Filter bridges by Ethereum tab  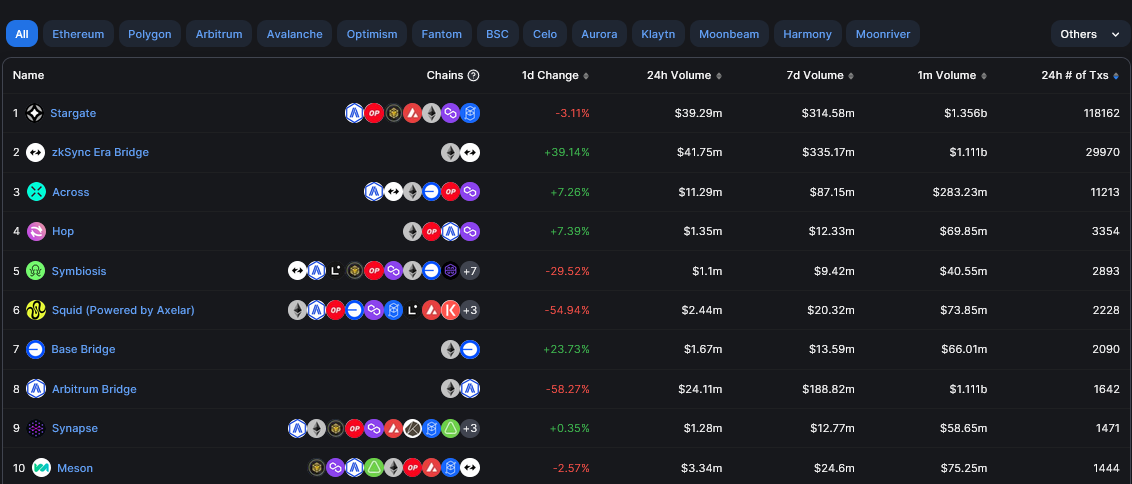(78, 34)
